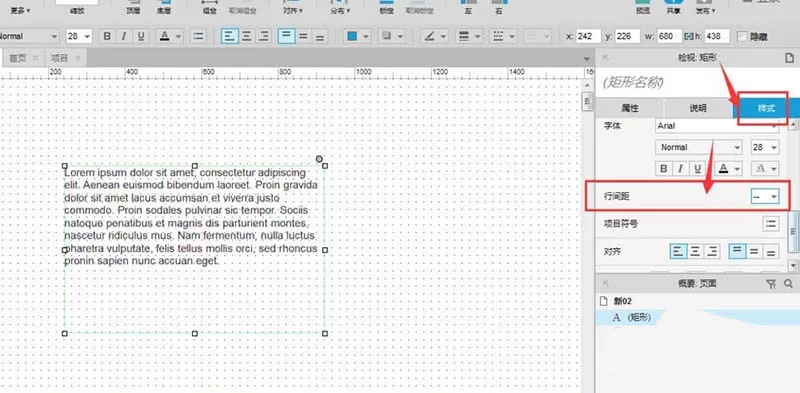Click the 顶层 bring-to-front toolbar button
The height and width of the screenshot is (393, 800).
tap(133, 7)
